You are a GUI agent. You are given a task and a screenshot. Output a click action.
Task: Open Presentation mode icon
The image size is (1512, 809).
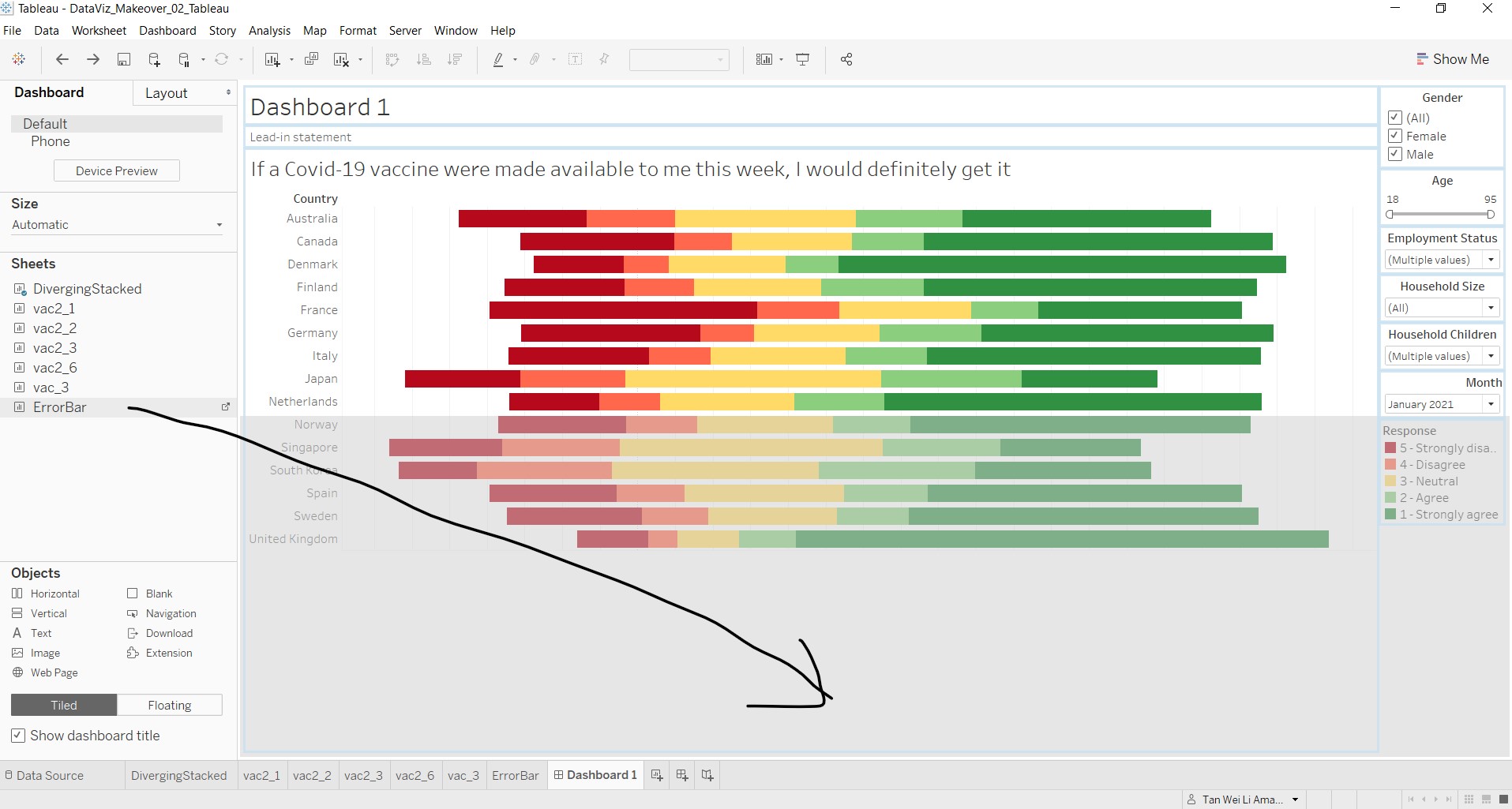tap(803, 59)
